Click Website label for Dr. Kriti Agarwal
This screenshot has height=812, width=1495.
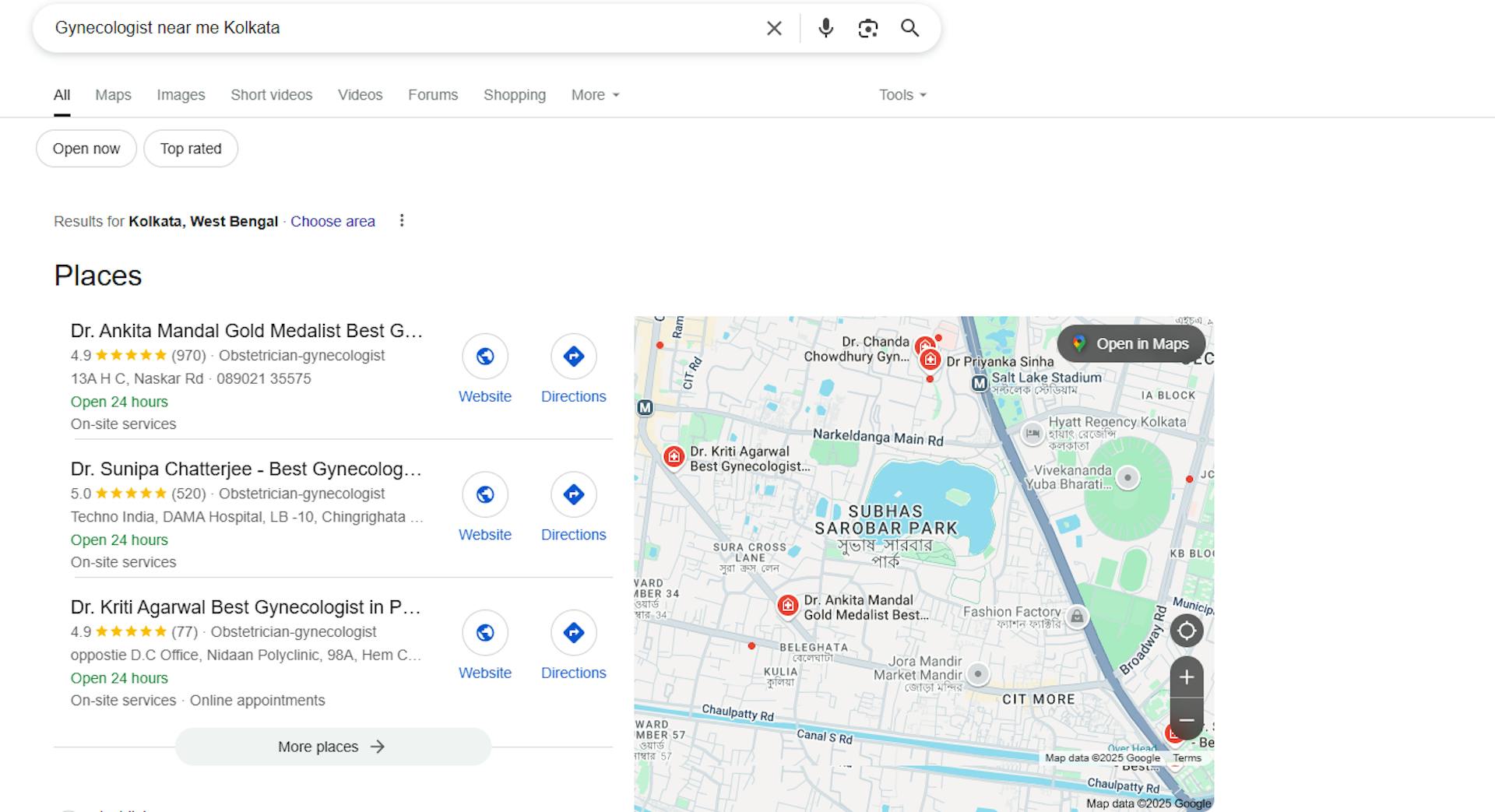point(485,673)
